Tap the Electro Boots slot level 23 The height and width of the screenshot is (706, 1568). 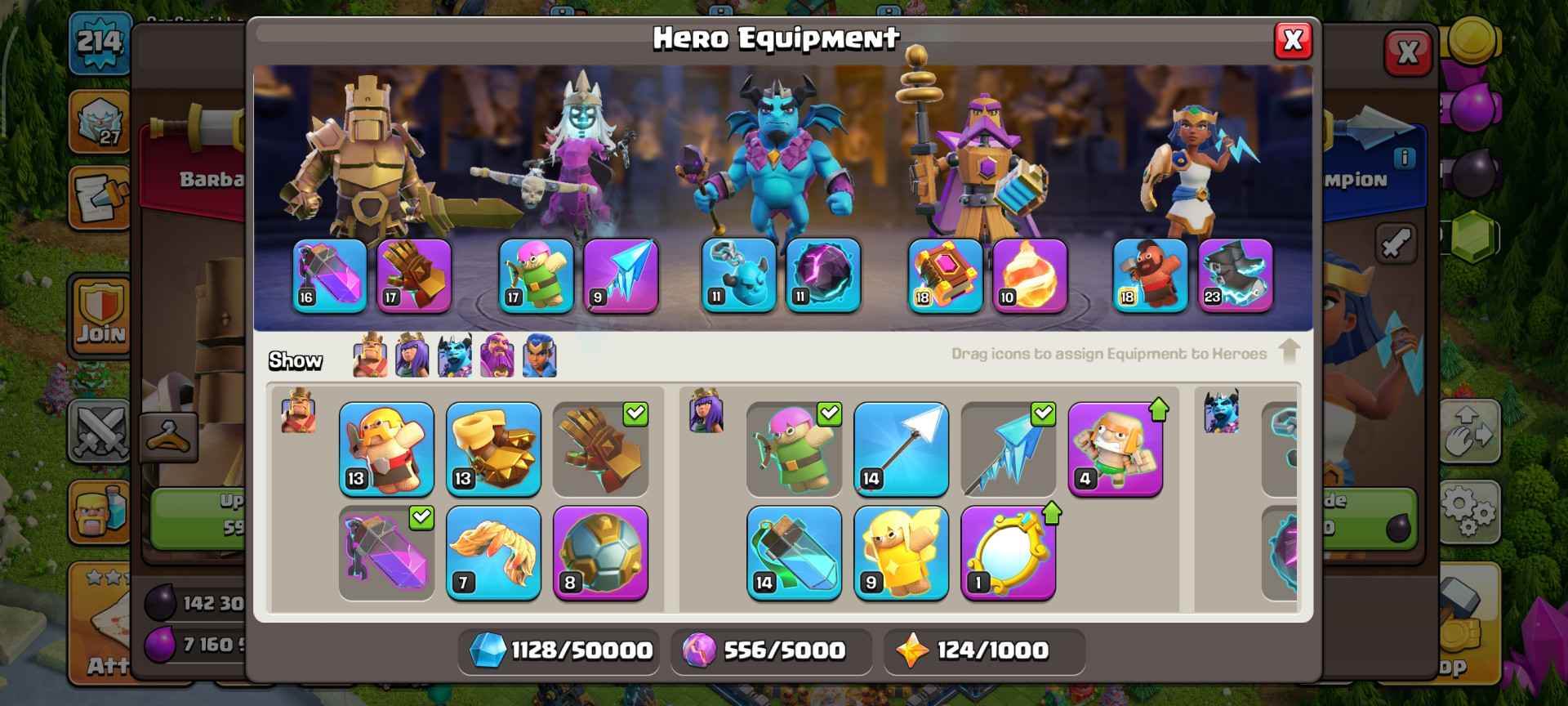pos(1235,275)
